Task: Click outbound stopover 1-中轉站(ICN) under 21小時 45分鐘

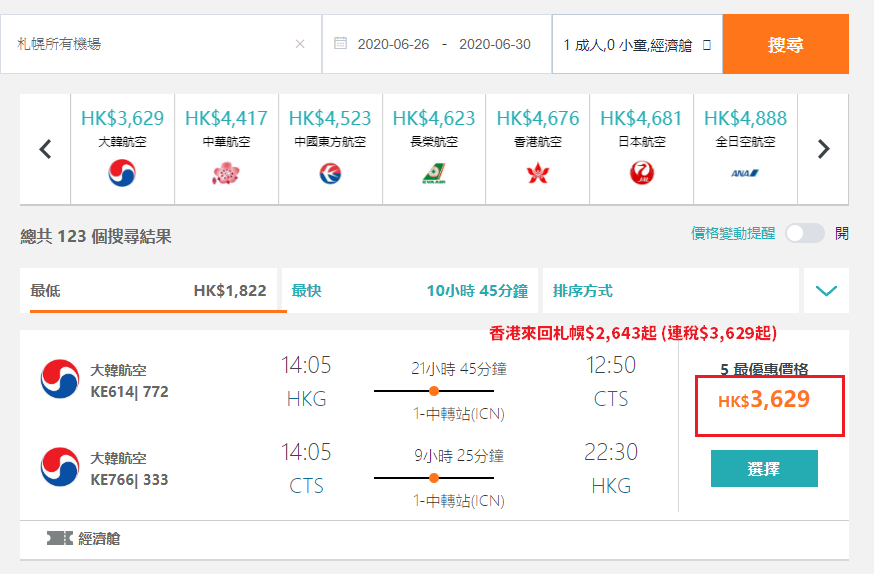Action: (x=459, y=414)
